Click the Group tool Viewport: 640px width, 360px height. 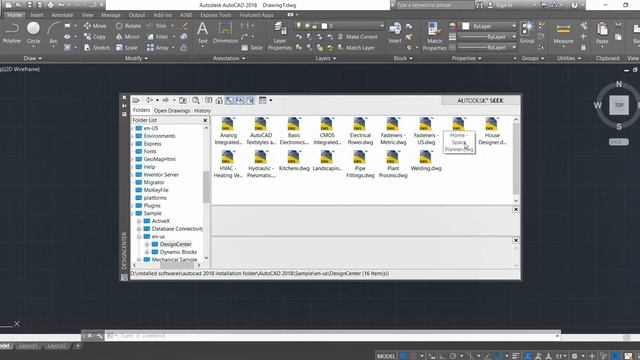pyautogui.click(x=527, y=33)
